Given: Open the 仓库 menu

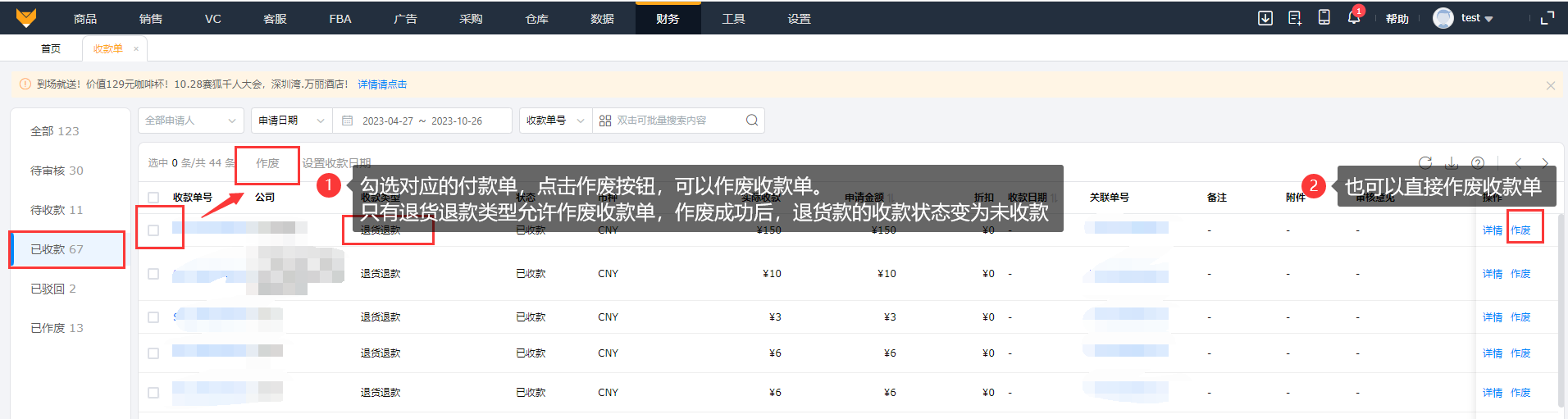Looking at the screenshot, I should [536, 19].
